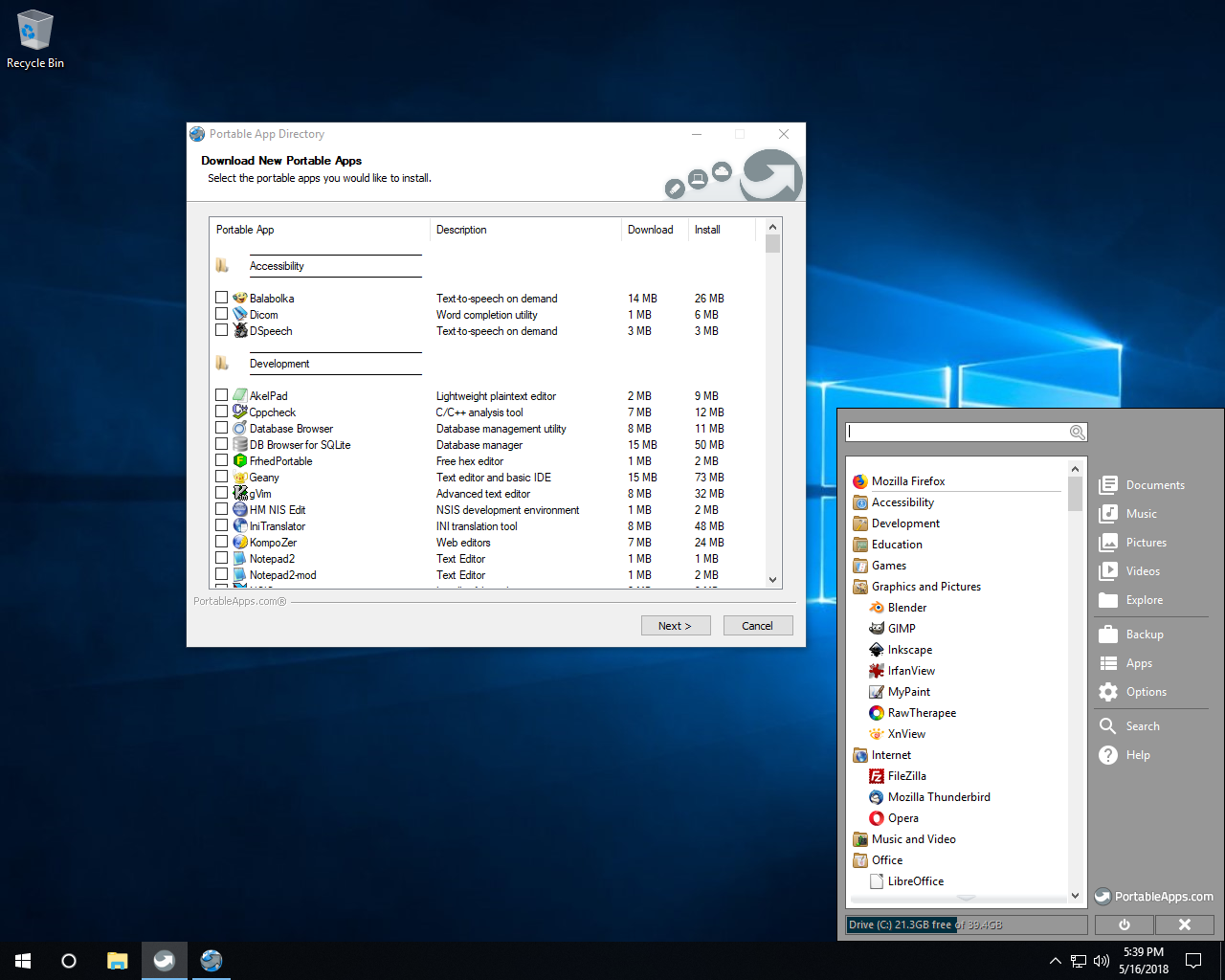Open the Apps menu item
The width and height of the screenshot is (1225, 980).
1138,663
